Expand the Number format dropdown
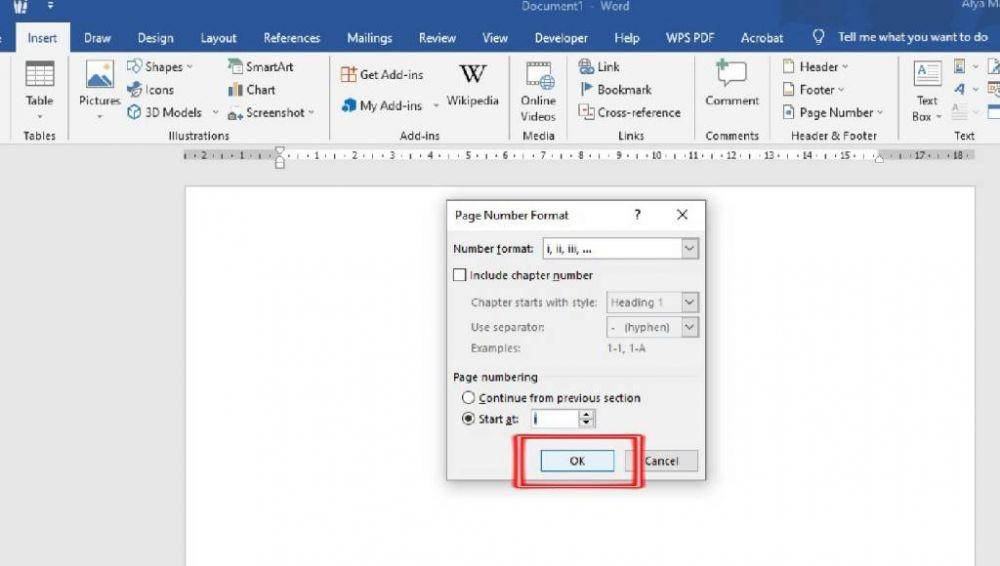Image resolution: width=1000 pixels, height=566 pixels. tap(689, 249)
